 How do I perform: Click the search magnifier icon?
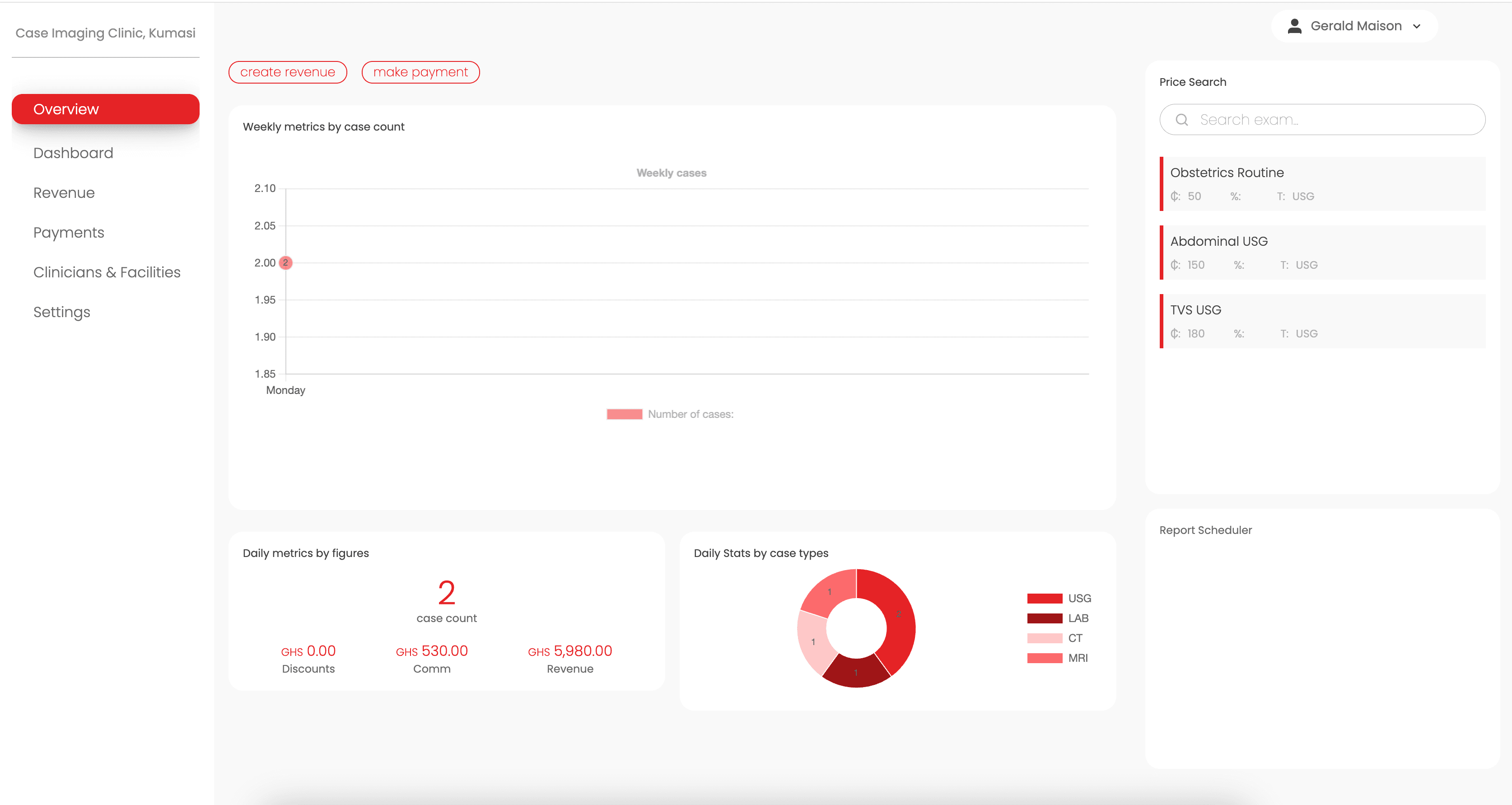1181,120
